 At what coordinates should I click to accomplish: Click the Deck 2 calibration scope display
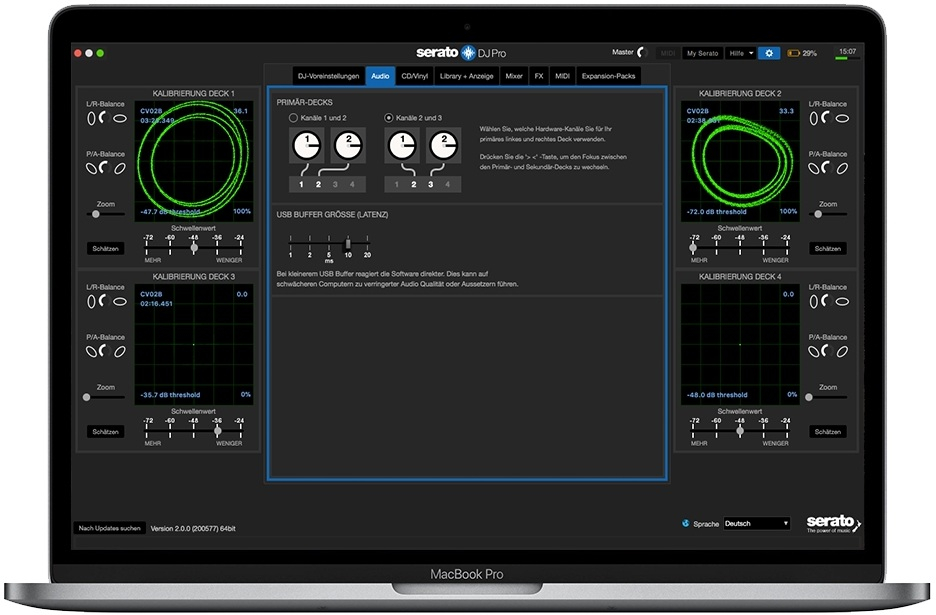[740, 161]
